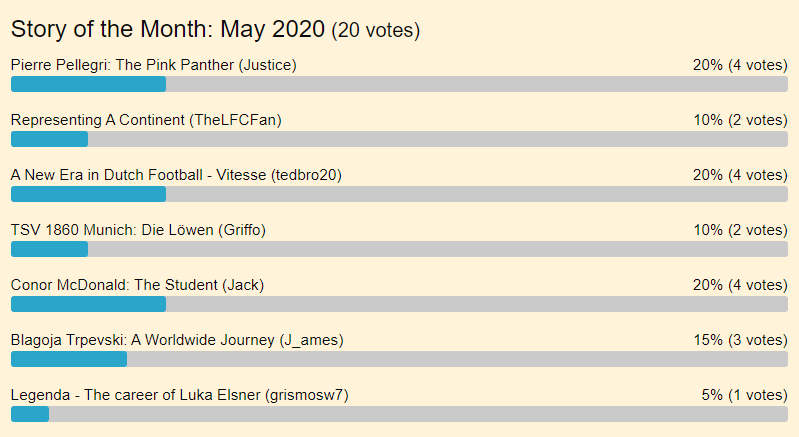Click the Vitesse story vote bar
Screen dimensions: 799x437
(399, 194)
